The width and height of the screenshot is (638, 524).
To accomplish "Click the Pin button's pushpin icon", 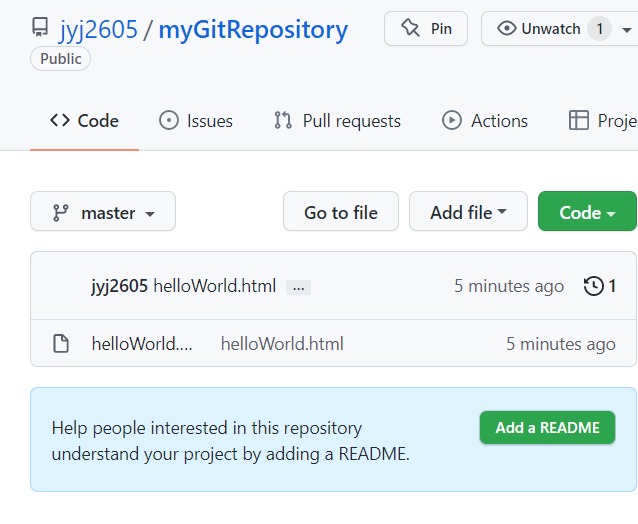I will [x=410, y=28].
